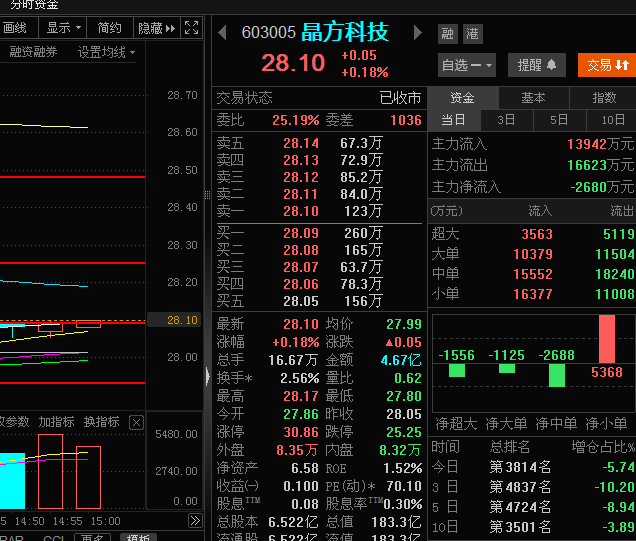Switch to the 基本 tab

coord(533,98)
